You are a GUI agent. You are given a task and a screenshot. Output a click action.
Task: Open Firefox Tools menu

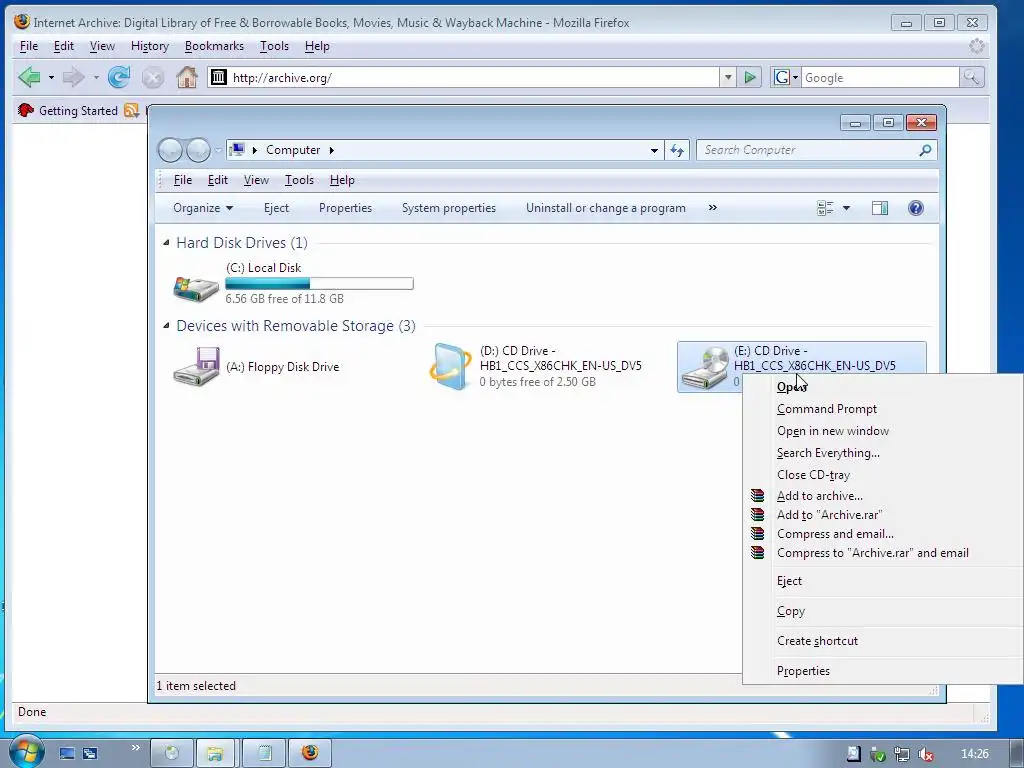[274, 46]
